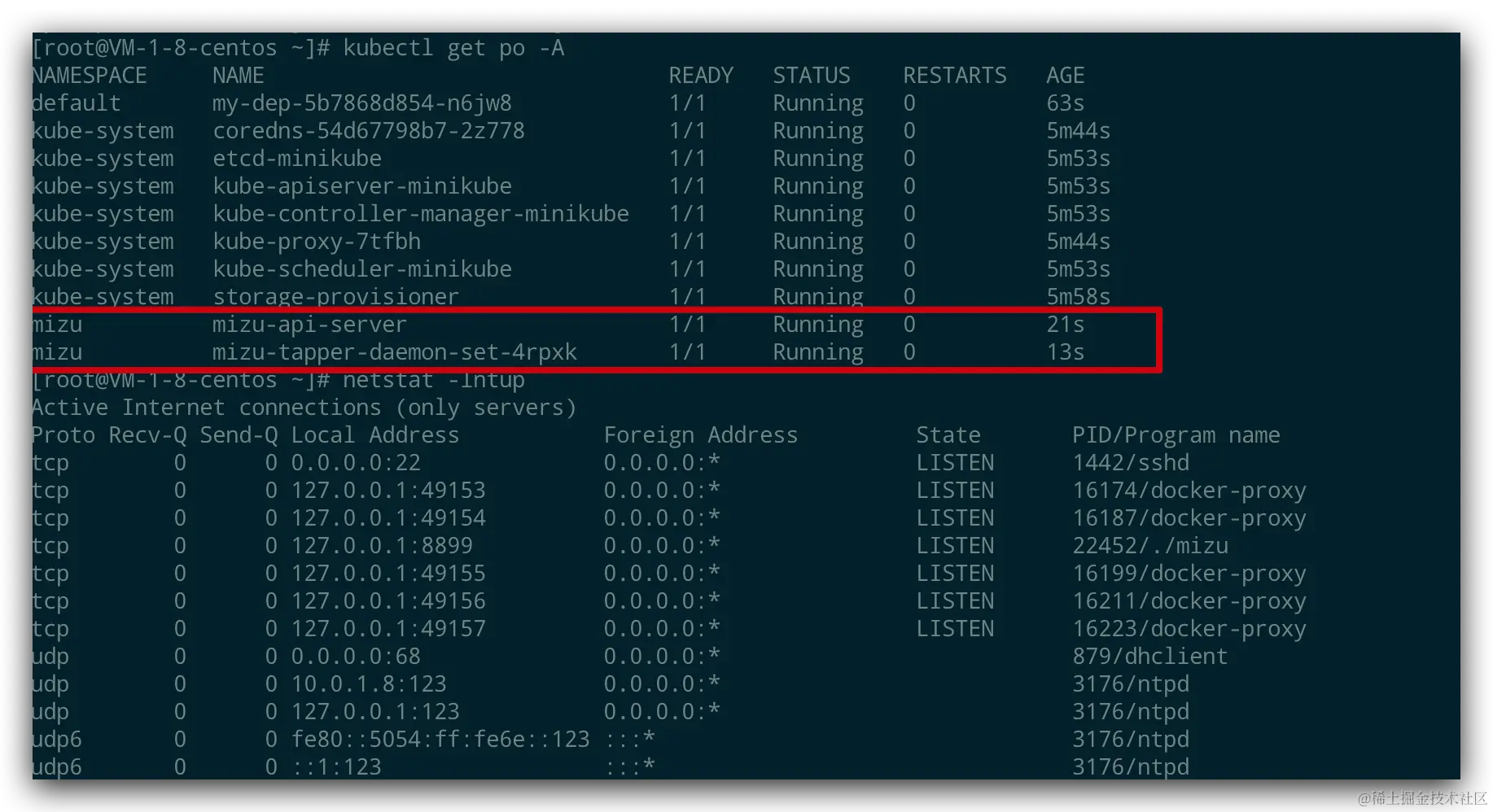Click 'Active Internet connections (only servers)' line

click(304, 408)
